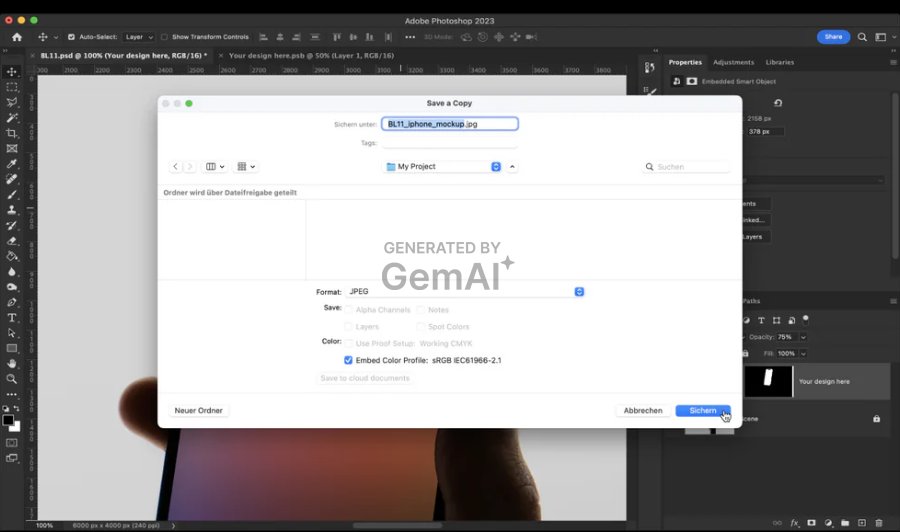Viewport: 900px width, 532px height.
Task: Click the Suchen search field
Action: 686,166
